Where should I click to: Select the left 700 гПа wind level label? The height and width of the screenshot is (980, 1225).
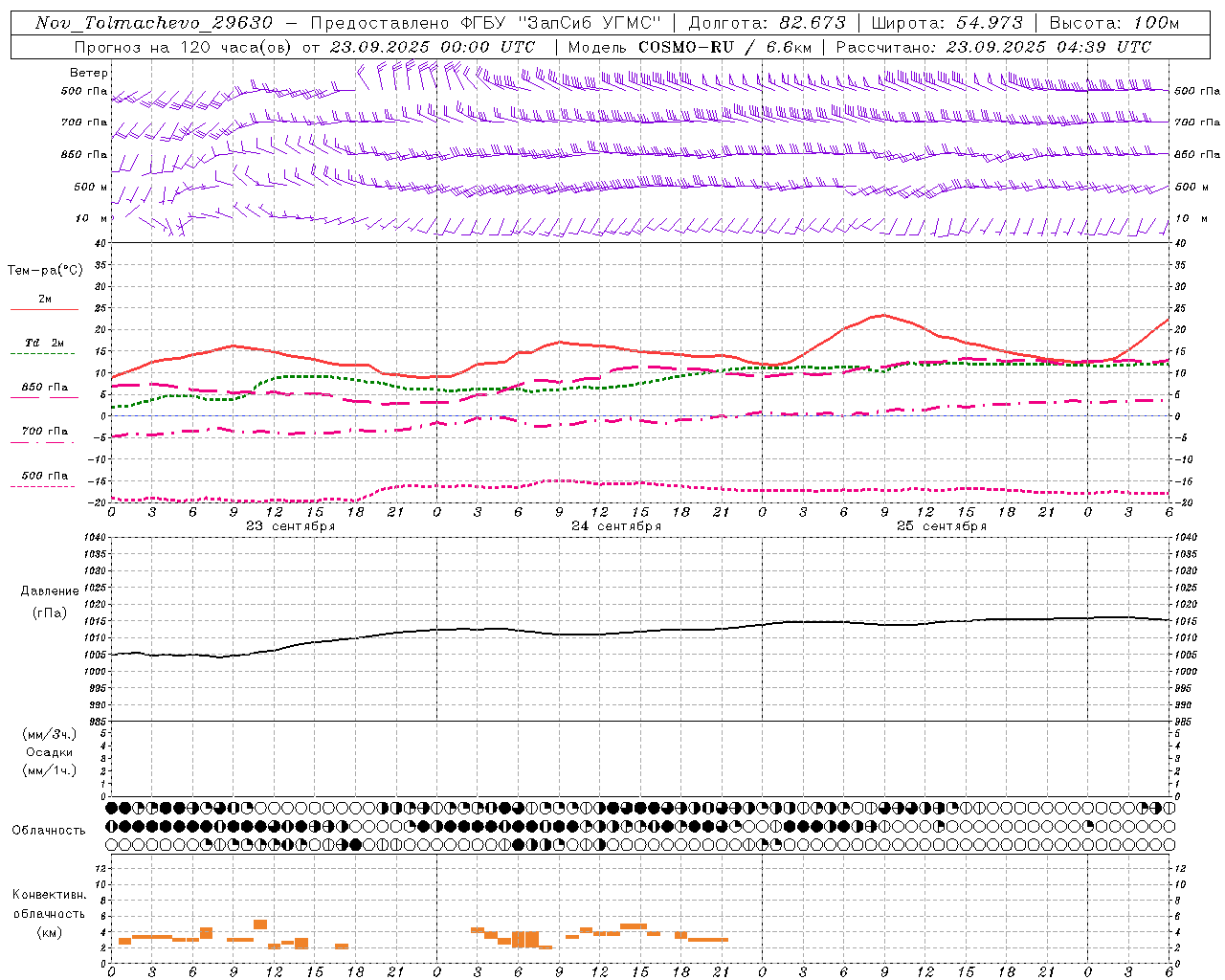point(84,122)
